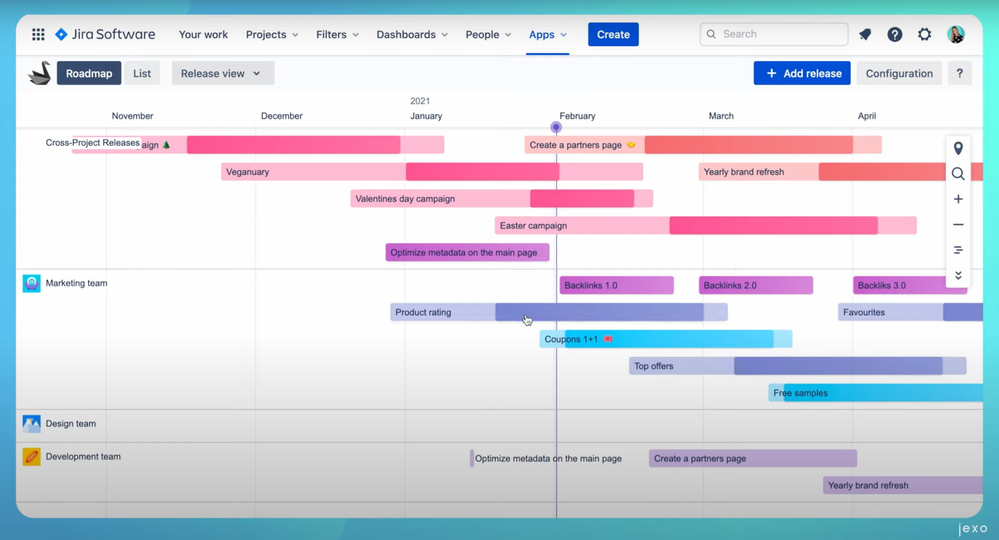Click the November month header
999x540 pixels.
point(133,116)
